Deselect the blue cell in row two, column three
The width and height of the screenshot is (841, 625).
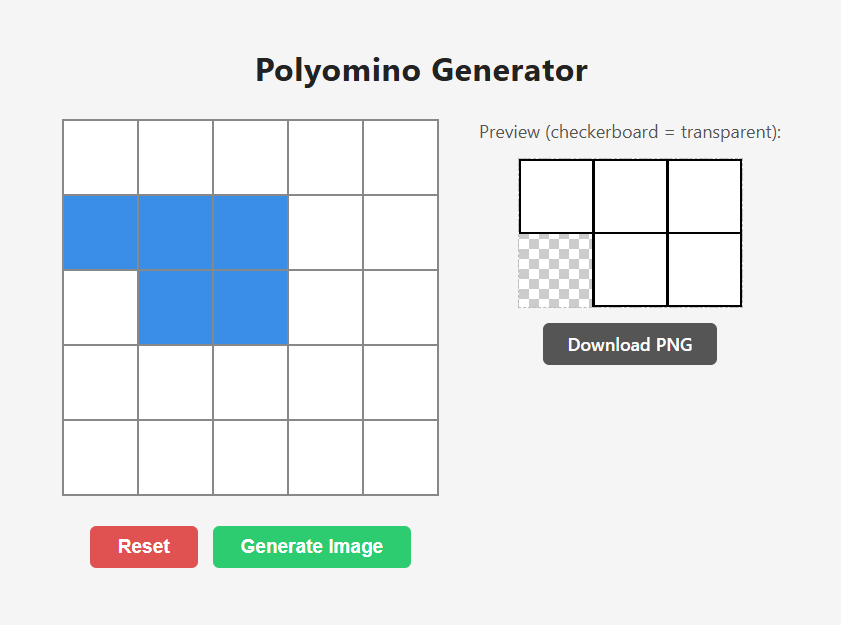pos(250,233)
